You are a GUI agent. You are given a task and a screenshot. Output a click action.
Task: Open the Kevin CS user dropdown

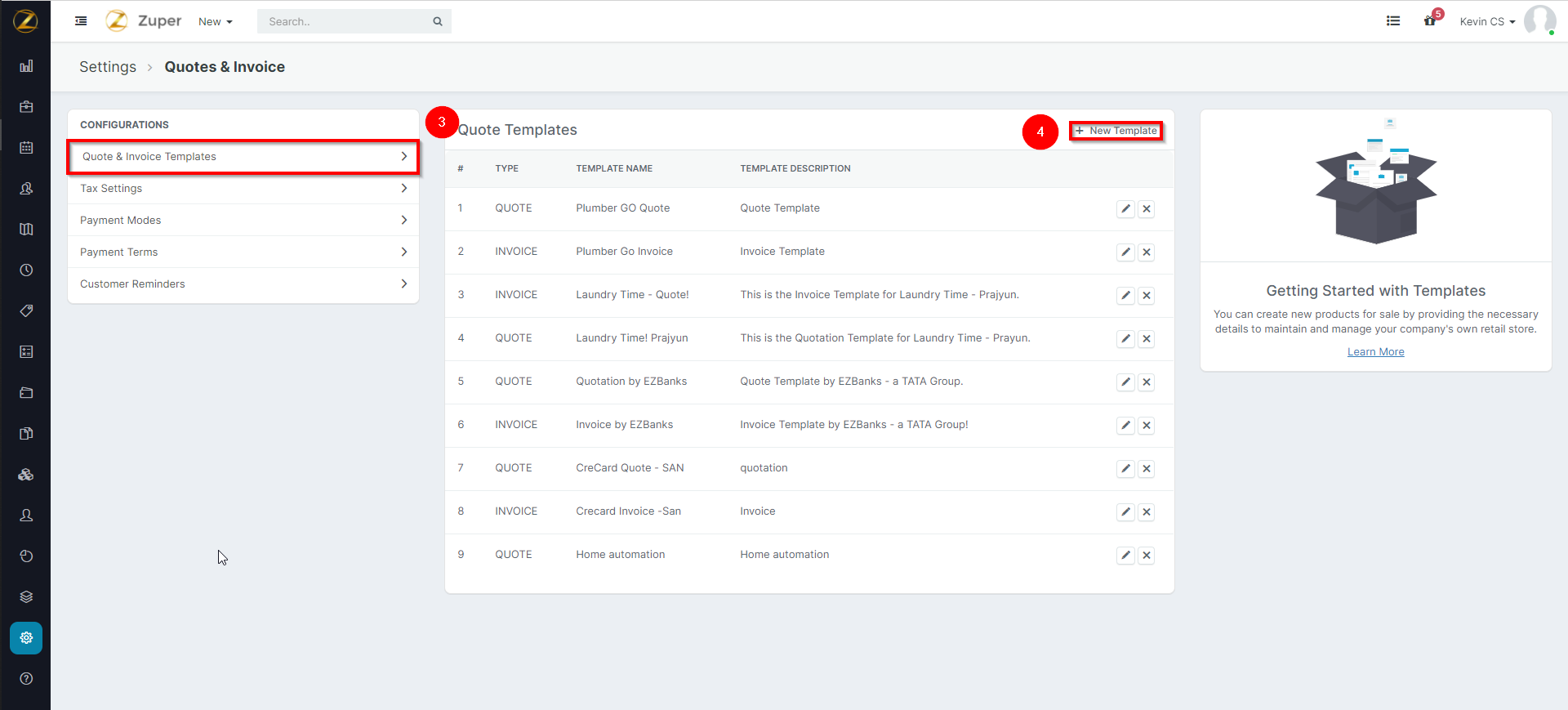(x=1486, y=22)
